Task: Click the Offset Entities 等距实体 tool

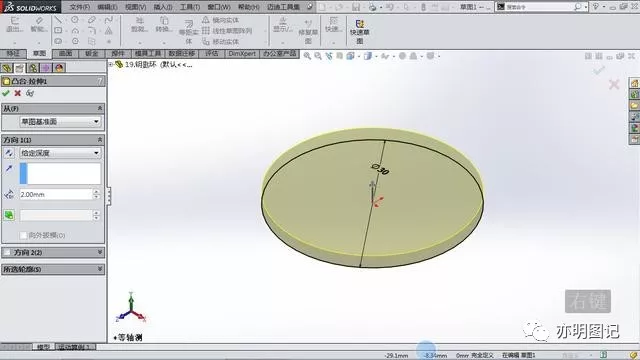Action: tap(189, 32)
